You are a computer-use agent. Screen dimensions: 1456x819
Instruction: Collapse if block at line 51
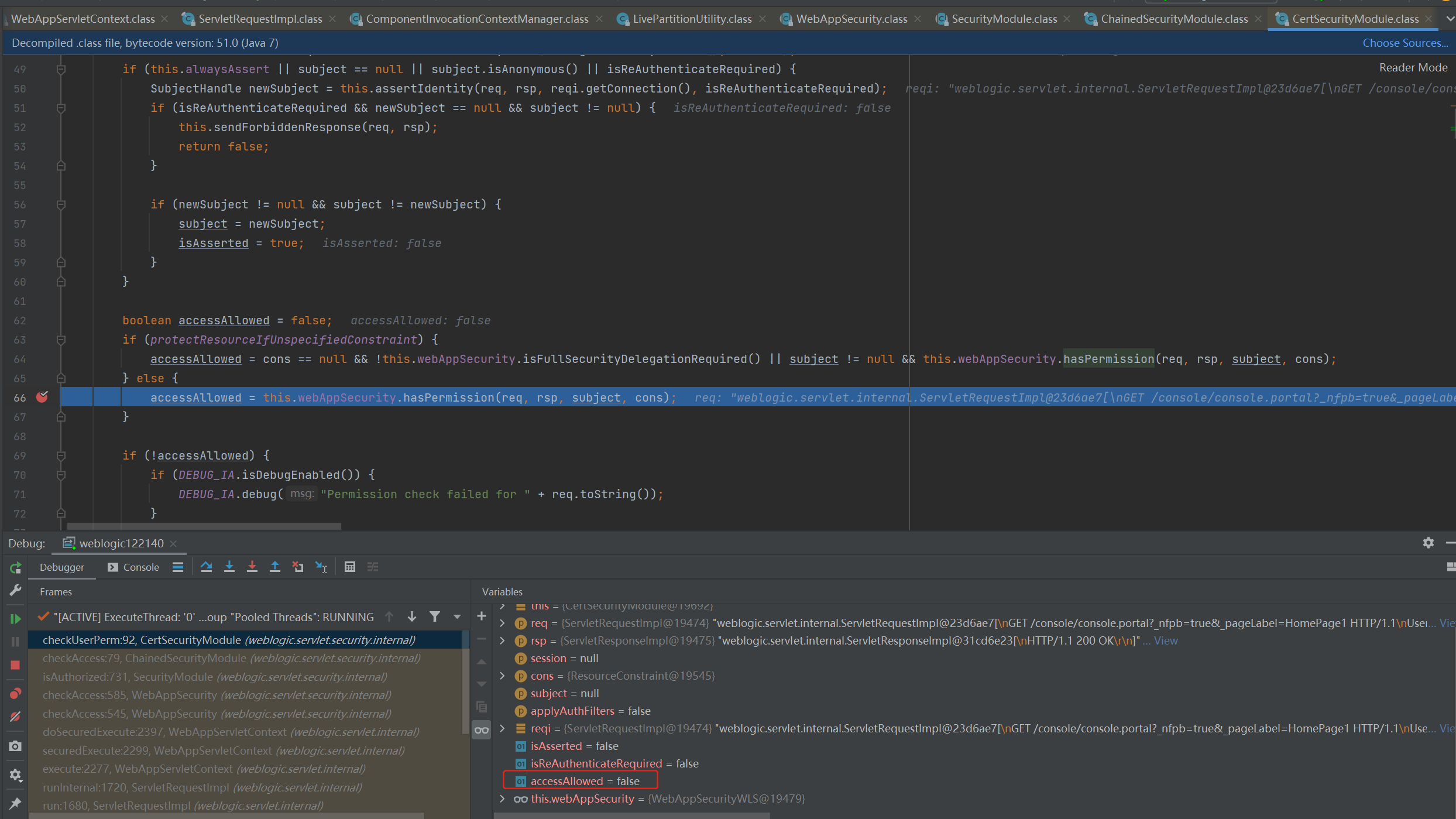point(61,108)
